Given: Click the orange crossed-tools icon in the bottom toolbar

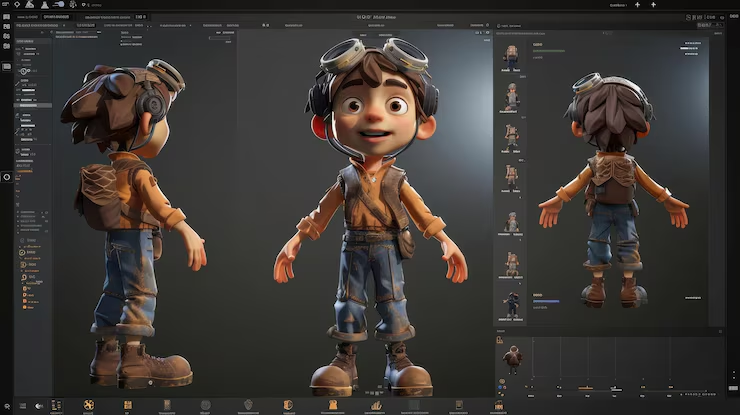Looking at the screenshot, I should pos(89,406).
